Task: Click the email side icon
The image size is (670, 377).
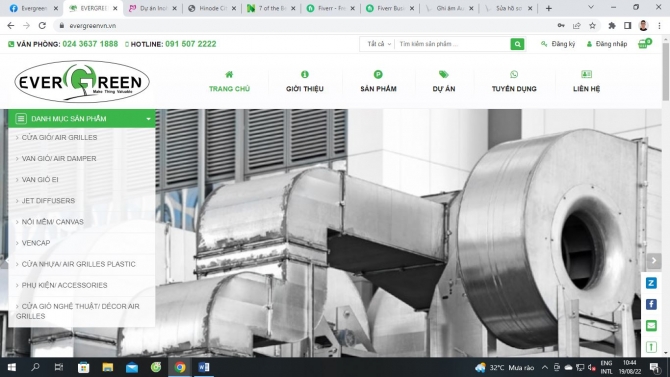Action: 651,326
